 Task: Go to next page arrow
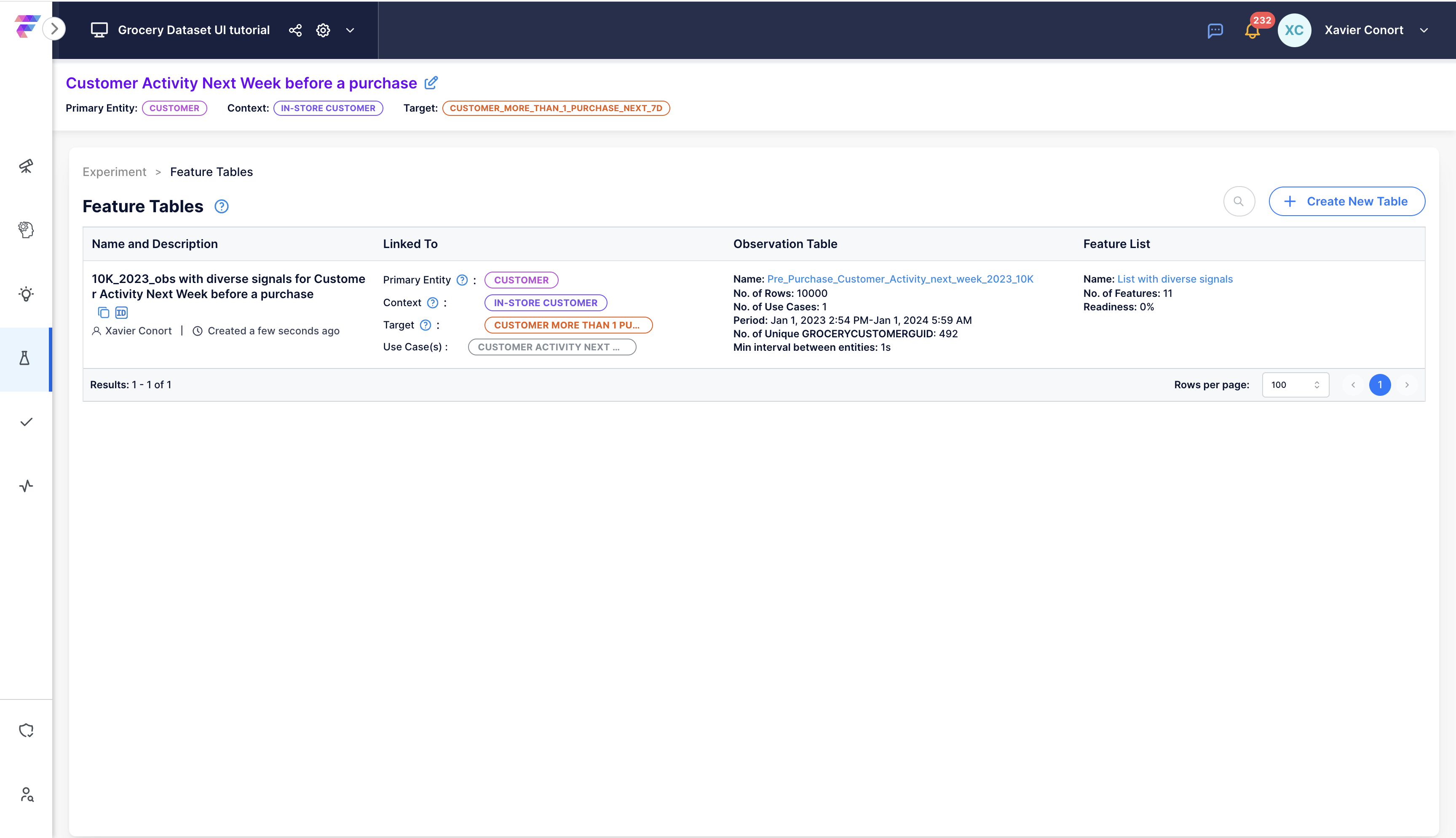[1407, 385]
